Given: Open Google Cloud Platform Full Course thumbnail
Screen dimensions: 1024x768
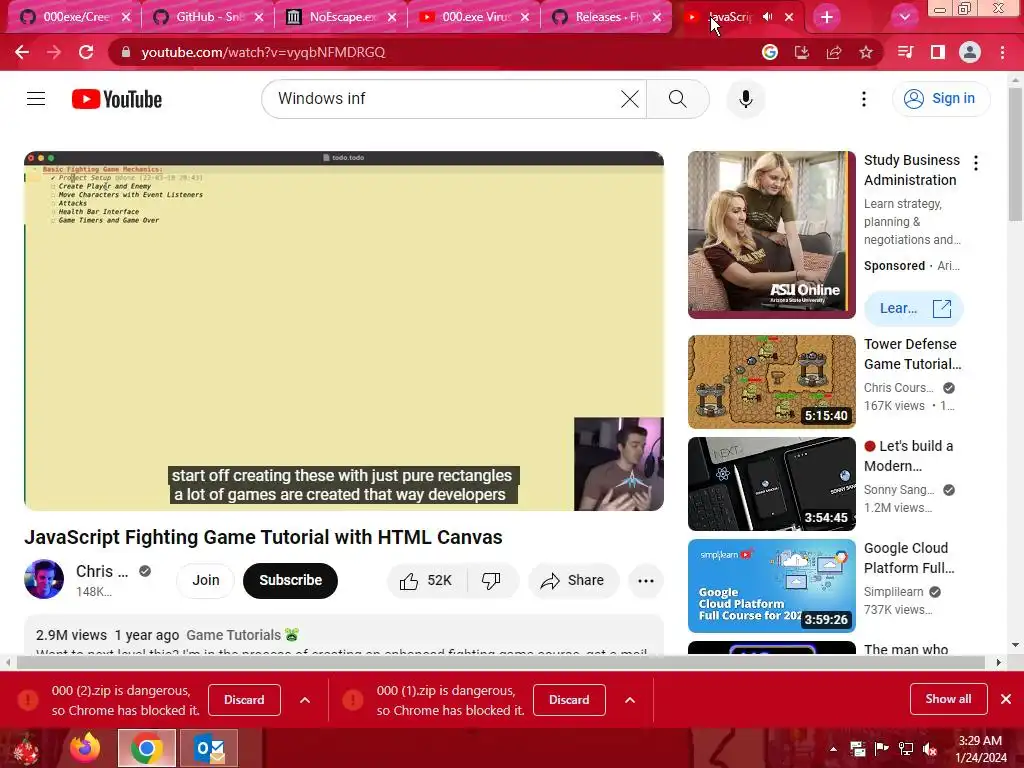Looking at the screenshot, I should (x=771, y=586).
